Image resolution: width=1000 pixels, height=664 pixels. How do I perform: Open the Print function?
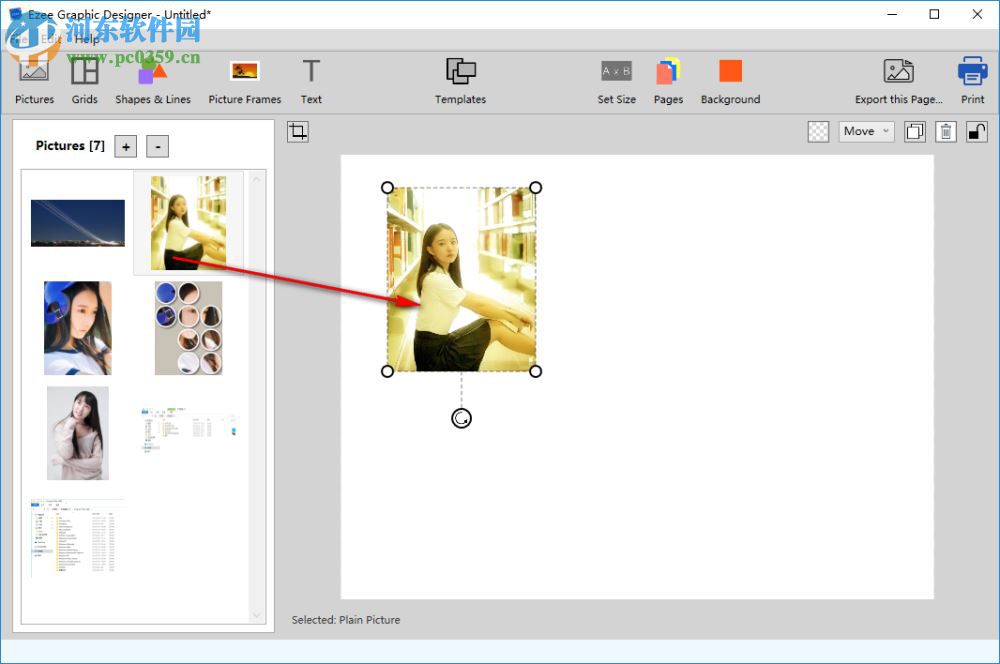click(x=972, y=75)
